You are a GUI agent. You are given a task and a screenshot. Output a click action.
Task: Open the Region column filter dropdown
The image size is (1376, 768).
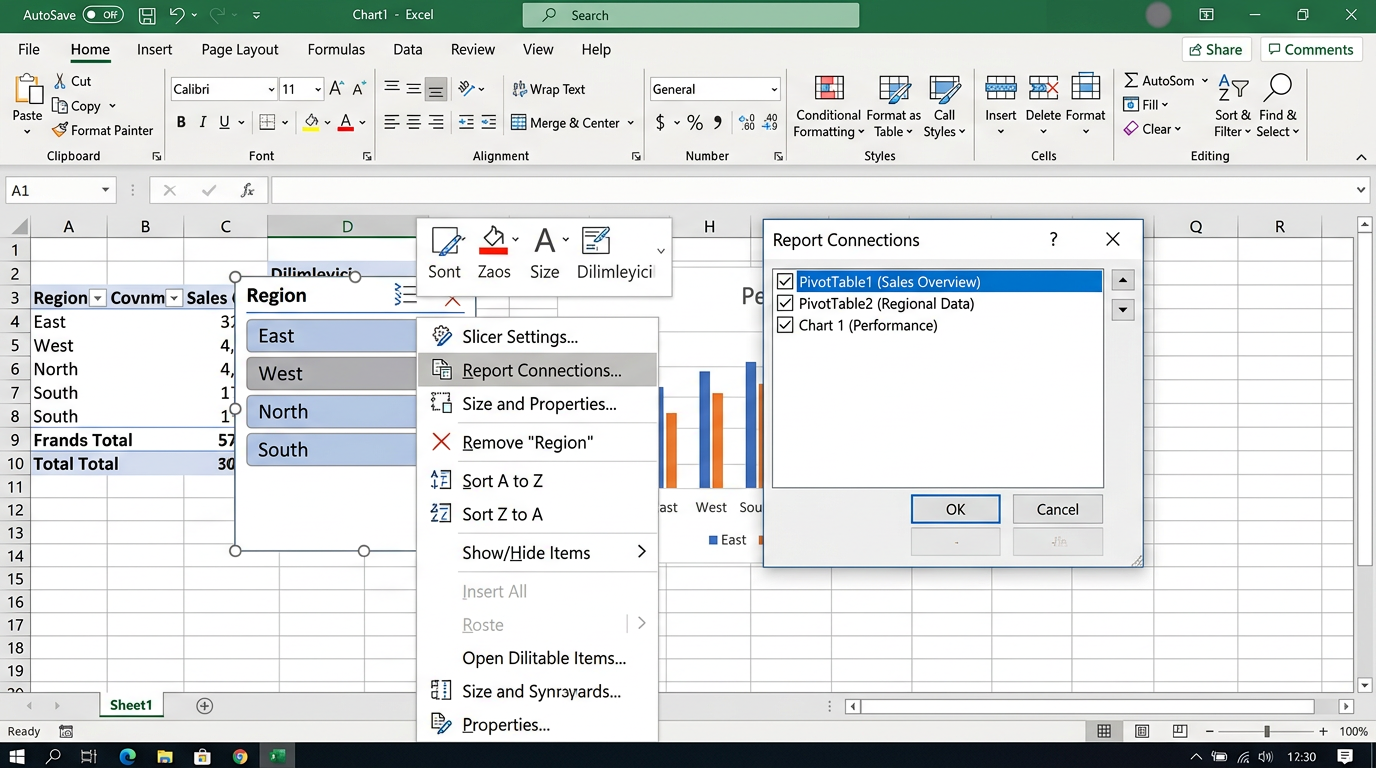coord(98,298)
